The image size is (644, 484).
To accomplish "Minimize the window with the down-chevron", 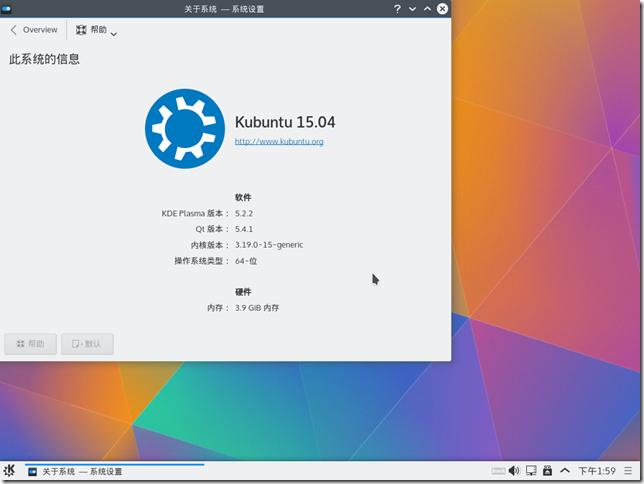I will coord(412,9).
